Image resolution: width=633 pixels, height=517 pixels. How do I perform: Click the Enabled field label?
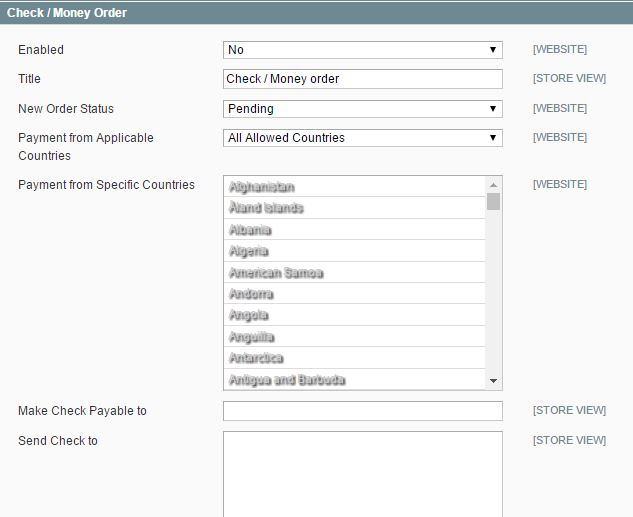tap(41, 50)
